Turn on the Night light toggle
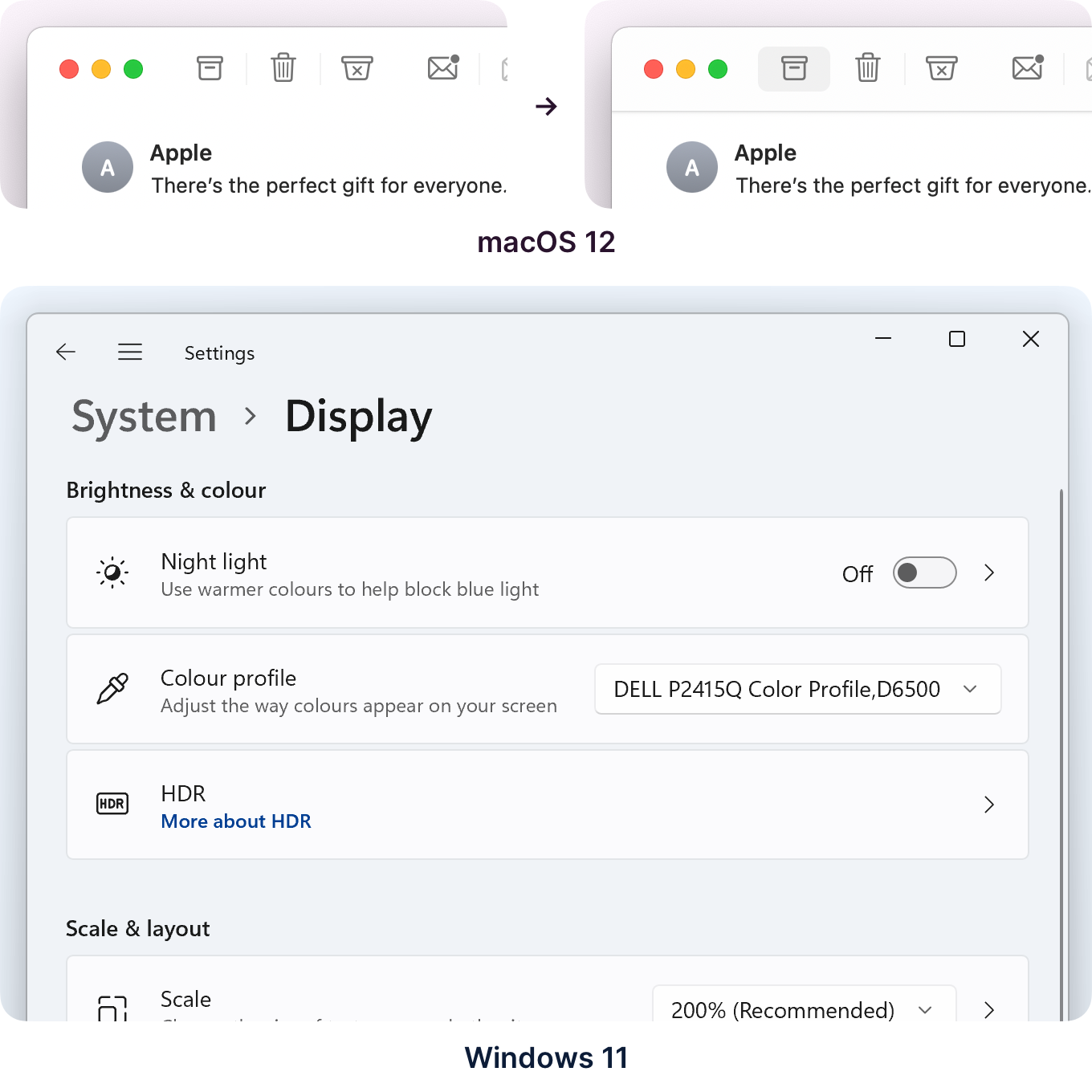1092x1092 pixels. [x=925, y=572]
